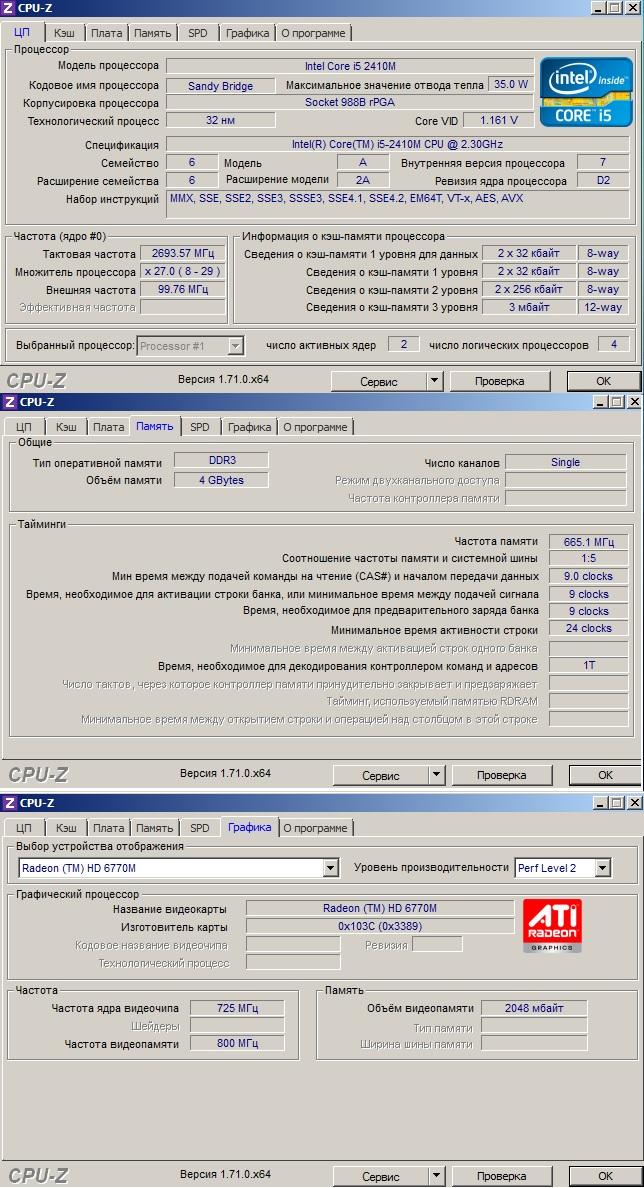Screen dimensions: 644x1188
Task: Open Кэш tab in graphics window
Action: tap(66, 828)
